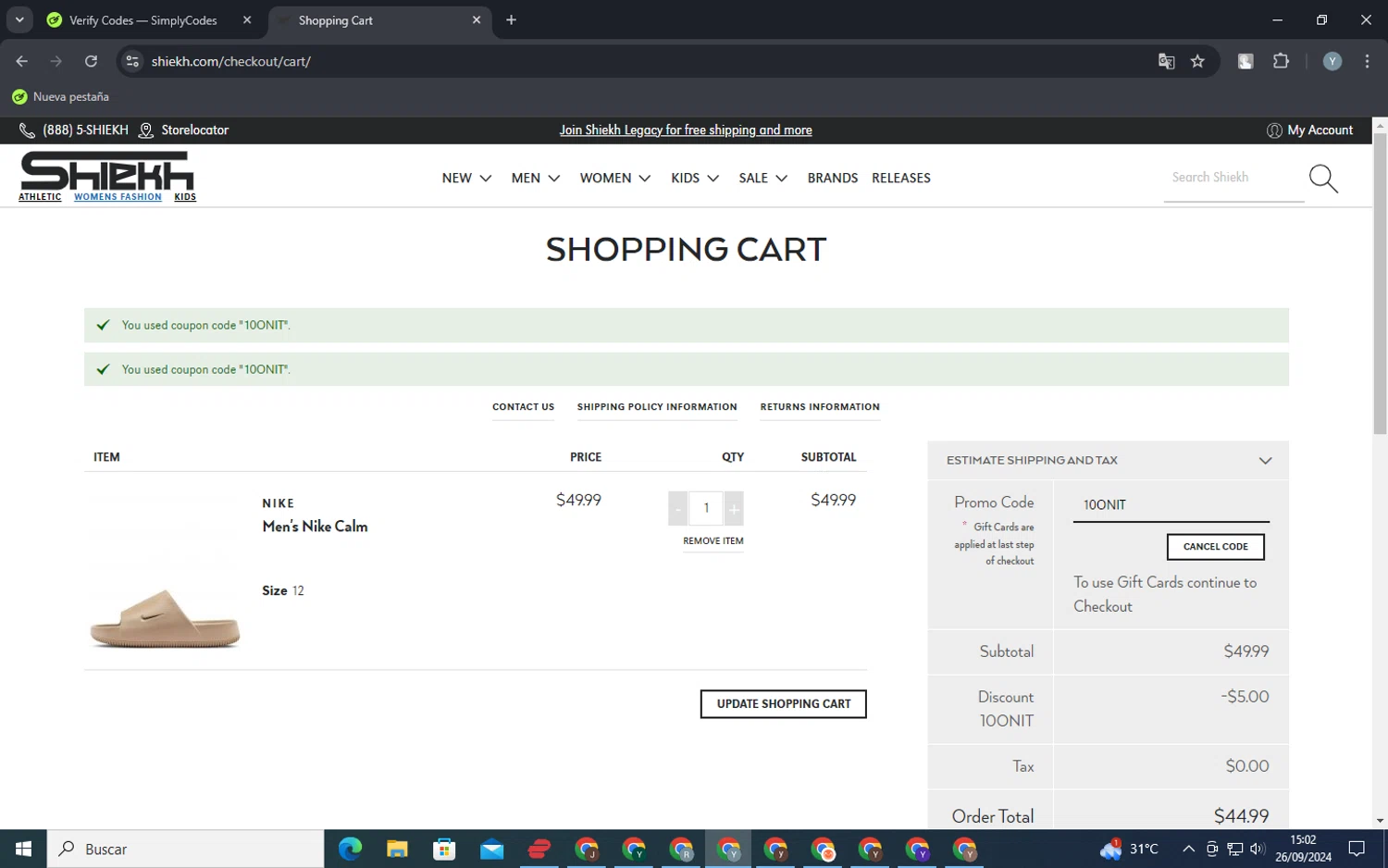Open the BRANDS page
This screenshot has height=868, width=1388.
pos(833,178)
